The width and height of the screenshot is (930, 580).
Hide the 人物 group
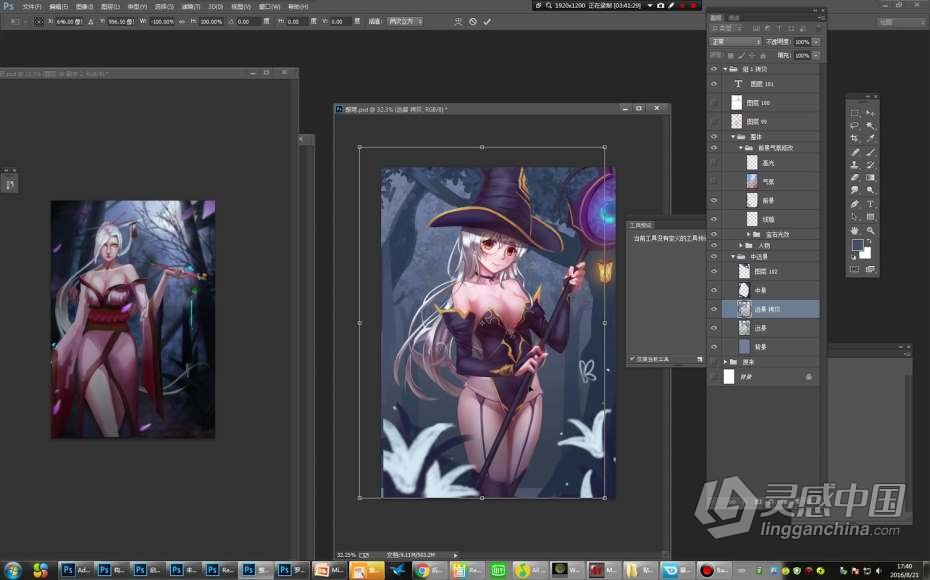pos(714,245)
